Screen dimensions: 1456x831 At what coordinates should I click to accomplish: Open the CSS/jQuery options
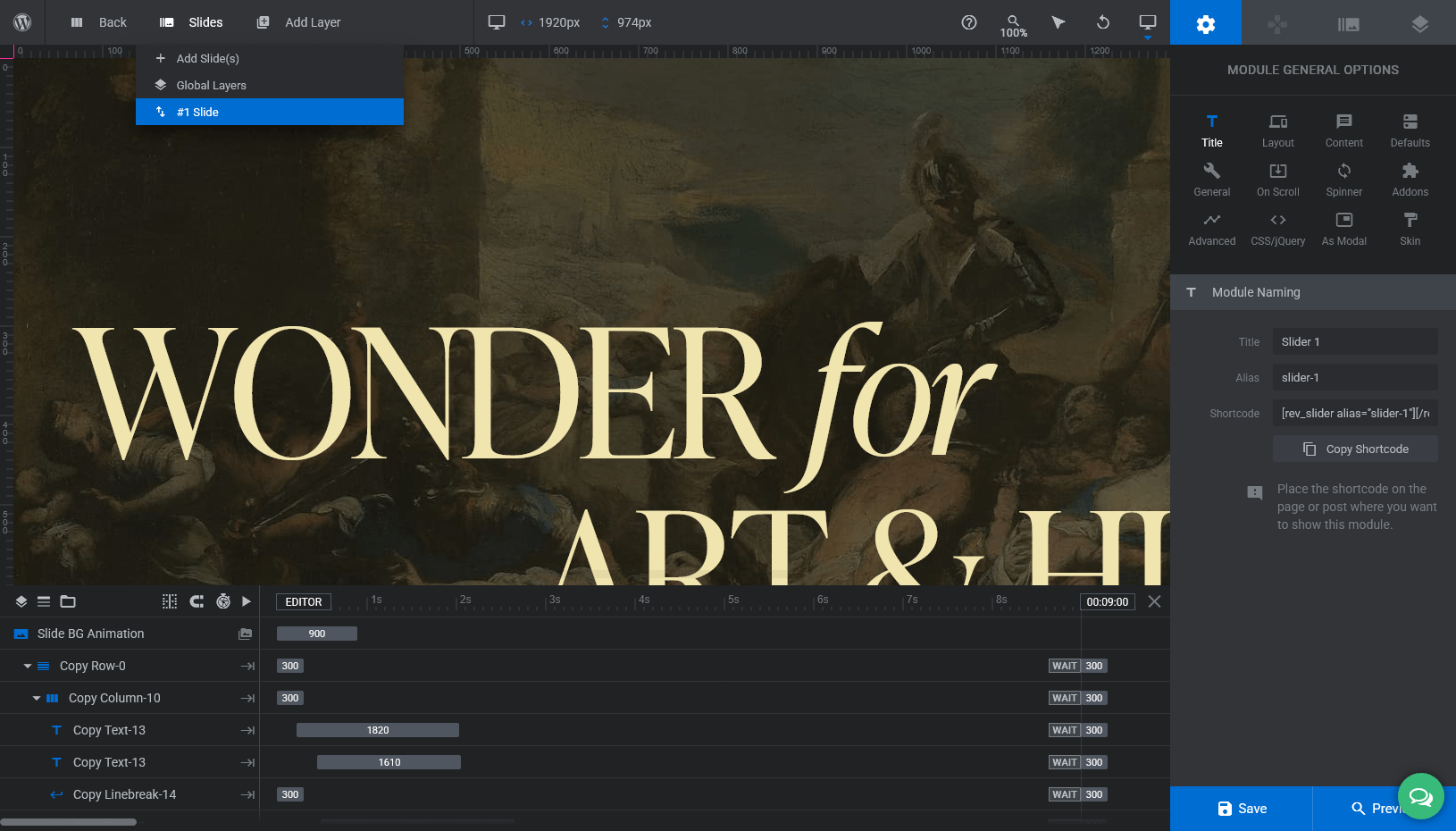[1278, 229]
